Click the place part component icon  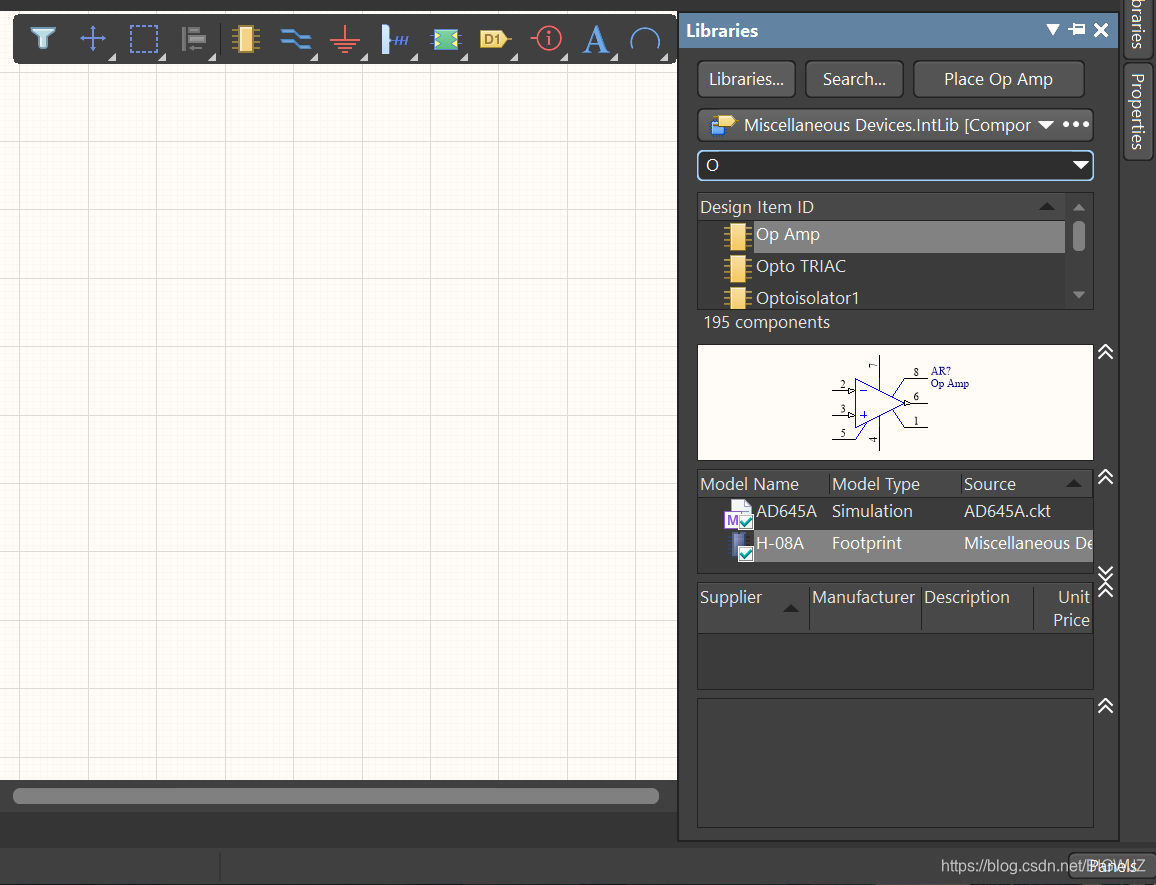pyautogui.click(x=244, y=39)
